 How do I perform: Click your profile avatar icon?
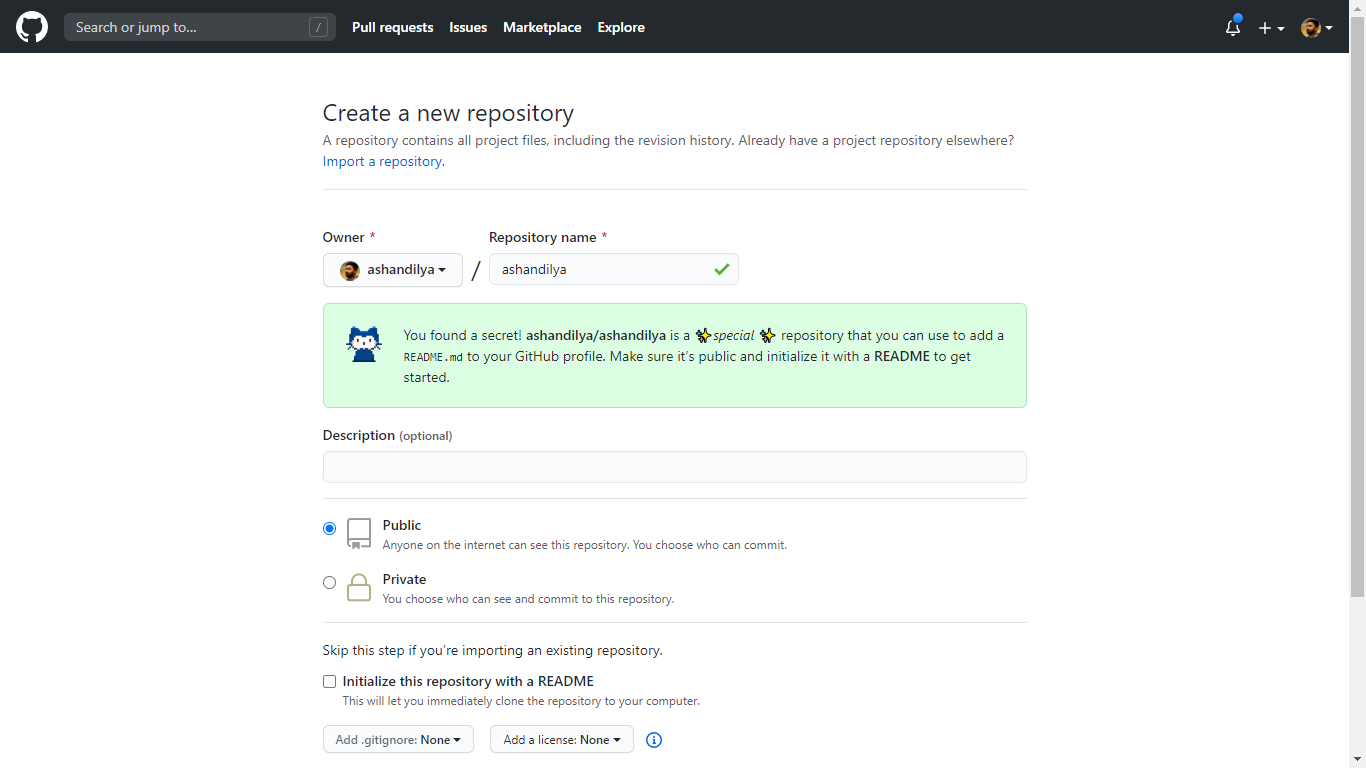pyautogui.click(x=1310, y=27)
